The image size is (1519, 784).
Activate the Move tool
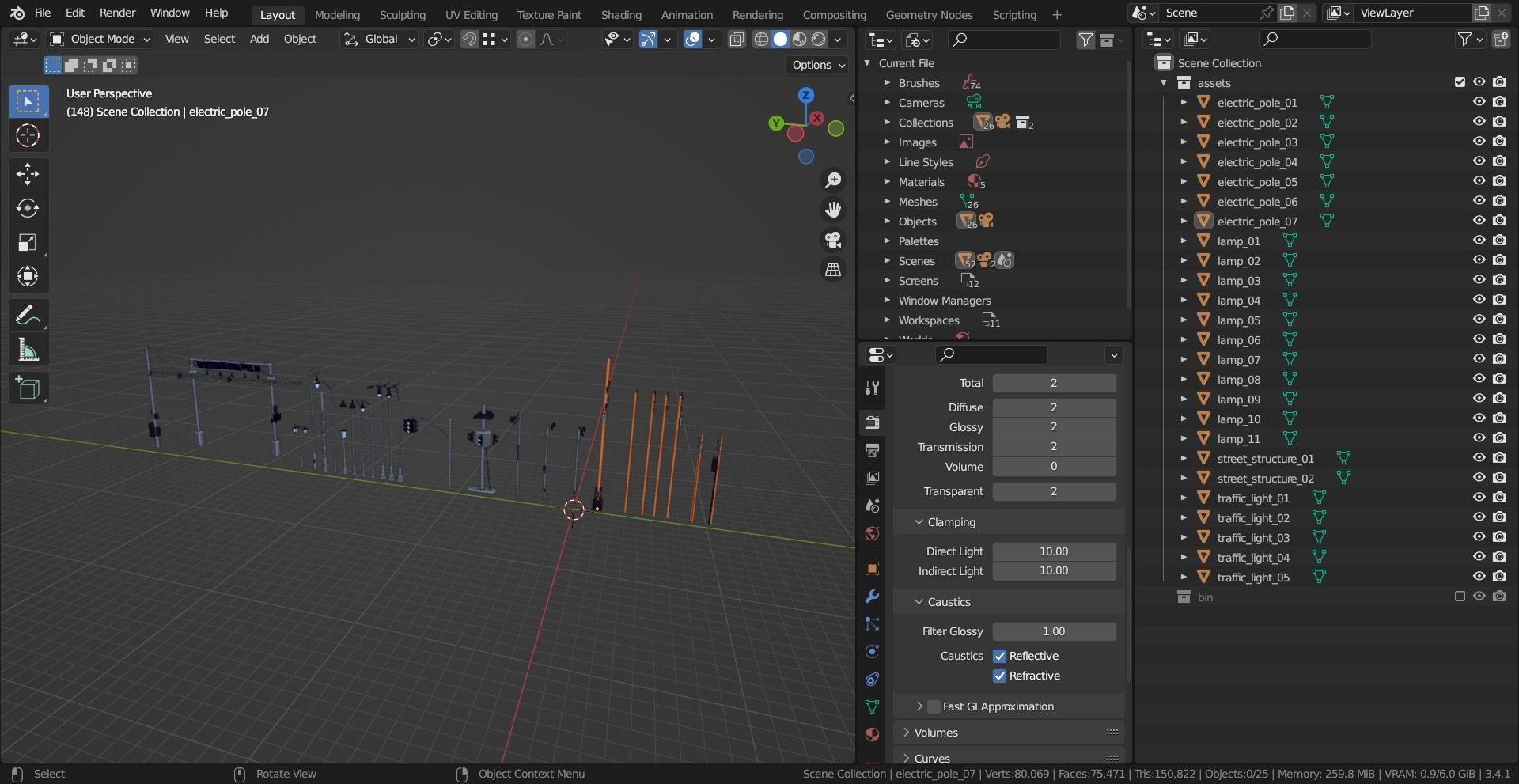click(28, 174)
